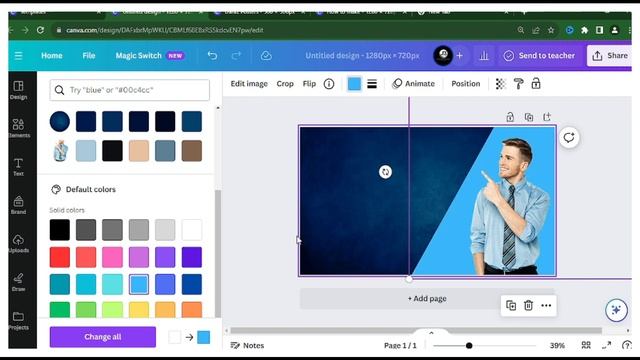This screenshot has height=360, width=640.
Task: Click the fullscreen expand icon
Action: tap(607, 345)
